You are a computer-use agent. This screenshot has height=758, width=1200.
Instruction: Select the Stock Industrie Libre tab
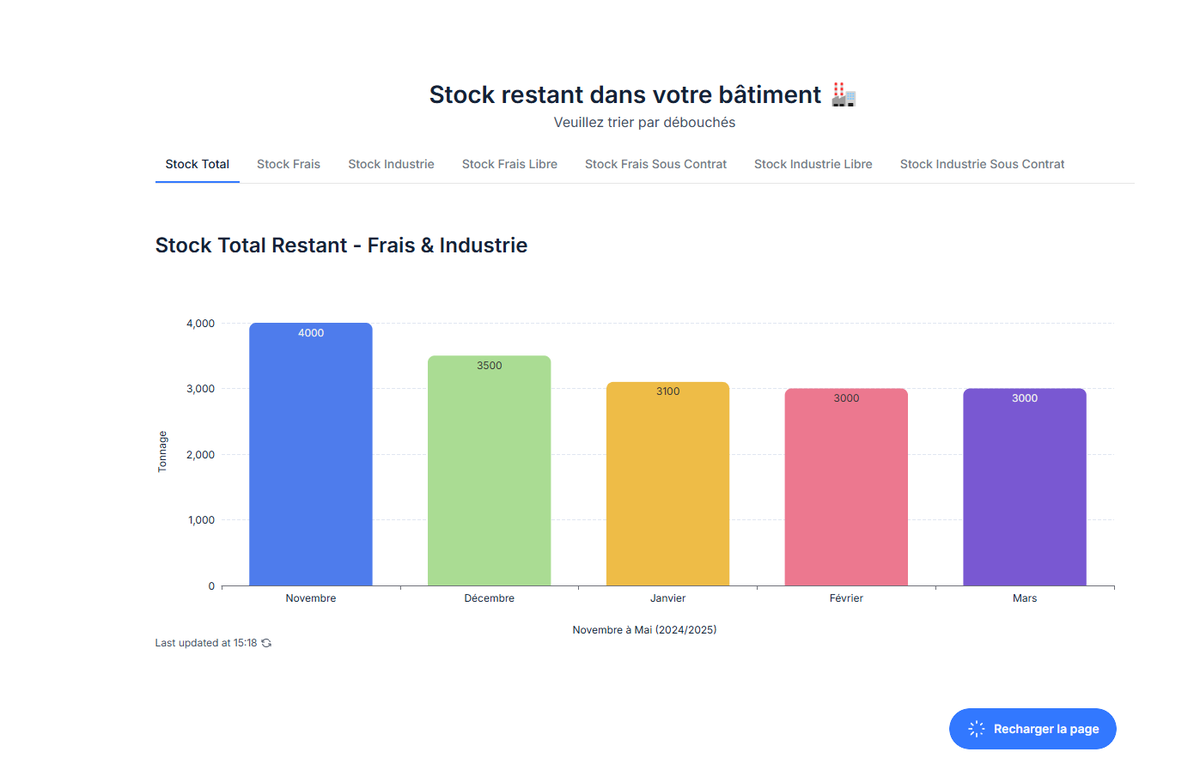point(813,164)
